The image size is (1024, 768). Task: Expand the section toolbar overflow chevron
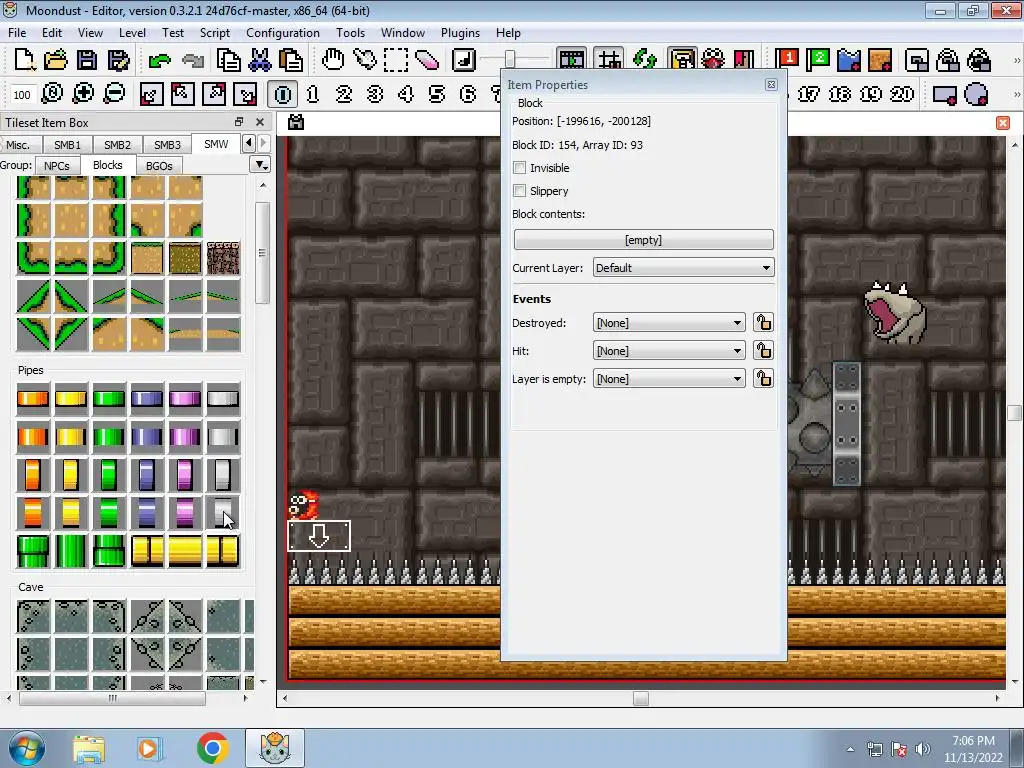(1016, 95)
